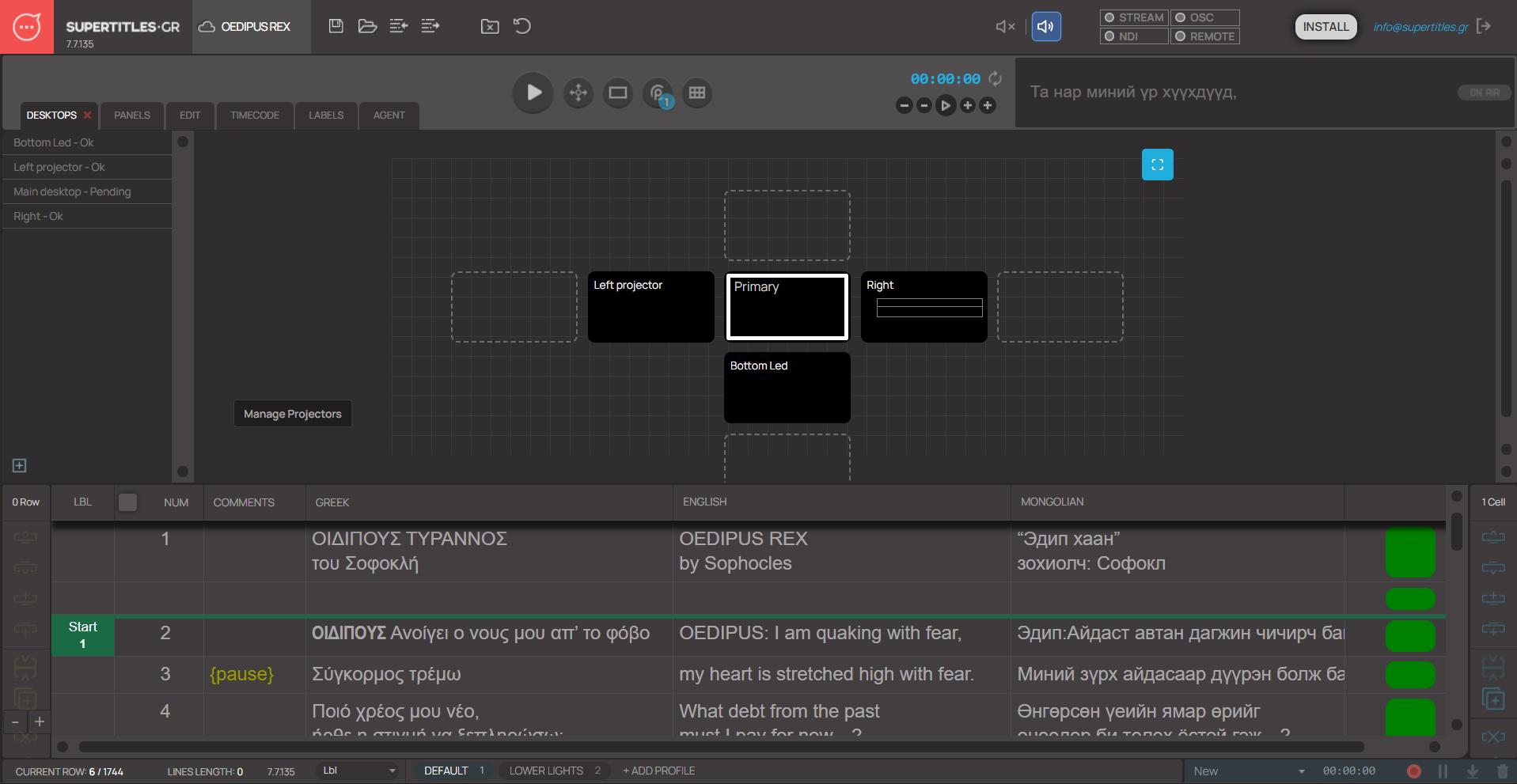Select the Right screen tile
The width and height of the screenshot is (1517, 784).
click(x=923, y=307)
